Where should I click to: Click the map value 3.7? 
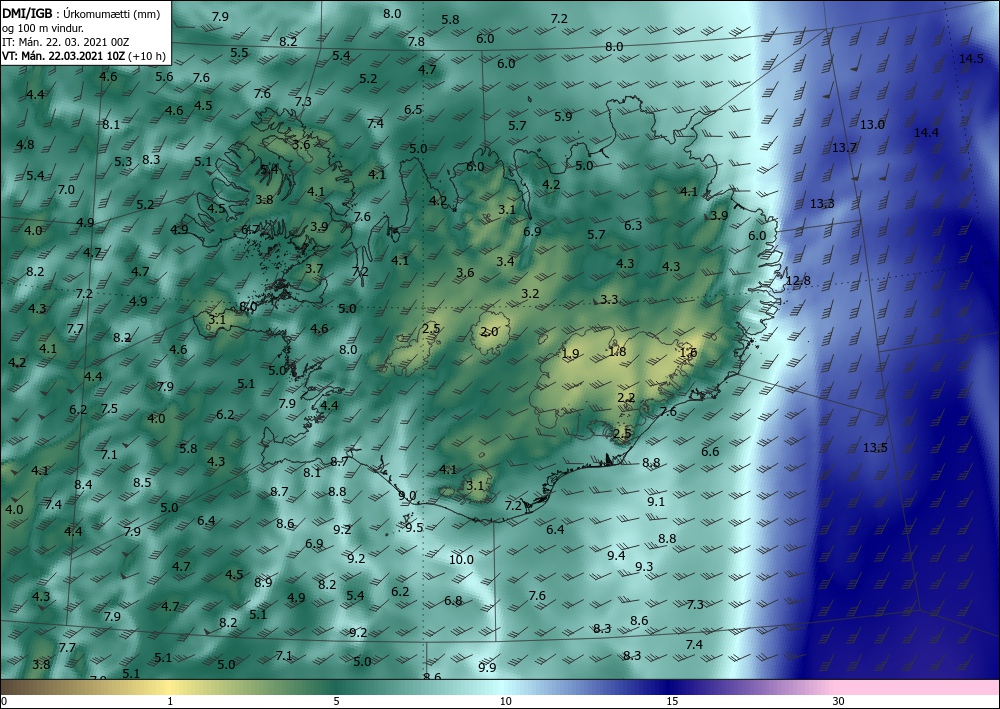[x=314, y=268]
